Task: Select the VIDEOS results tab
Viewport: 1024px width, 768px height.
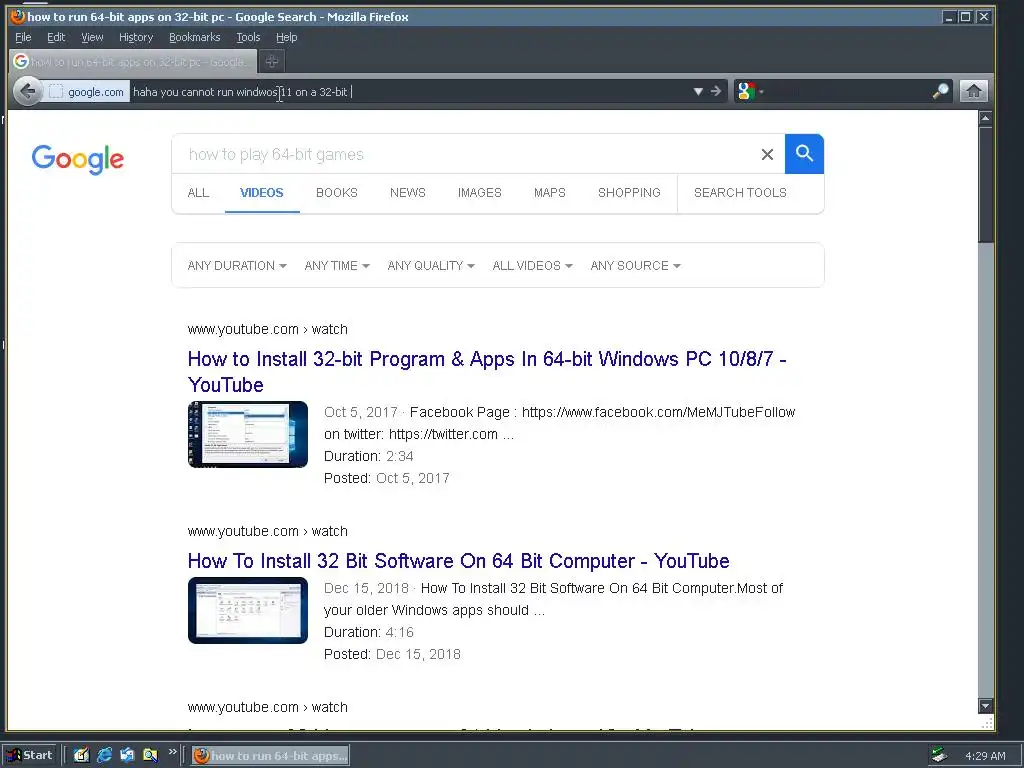Action: click(x=262, y=193)
